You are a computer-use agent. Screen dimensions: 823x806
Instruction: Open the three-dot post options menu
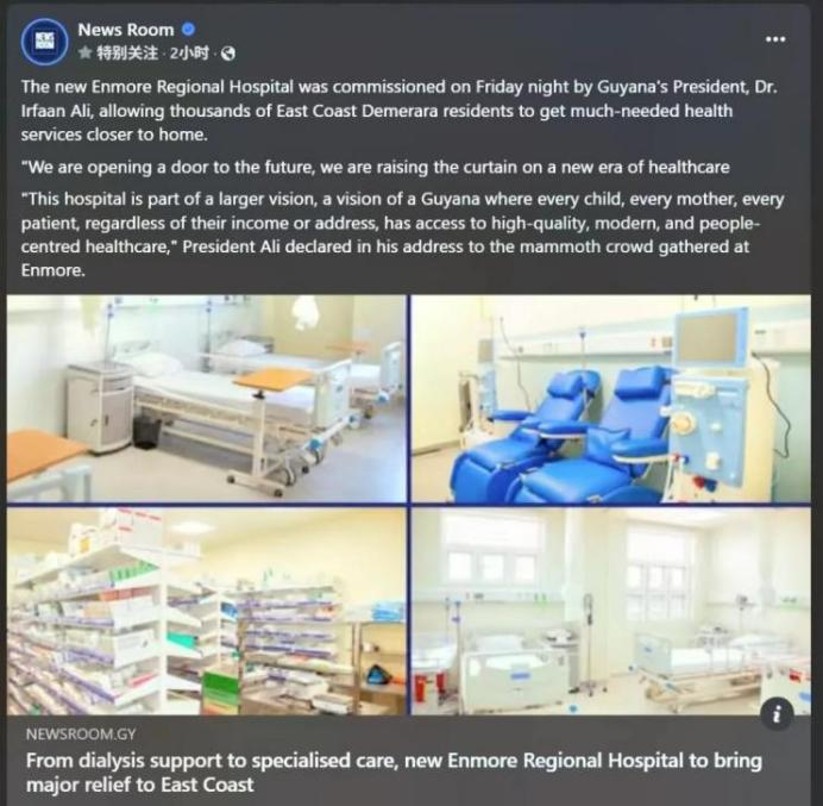(775, 39)
